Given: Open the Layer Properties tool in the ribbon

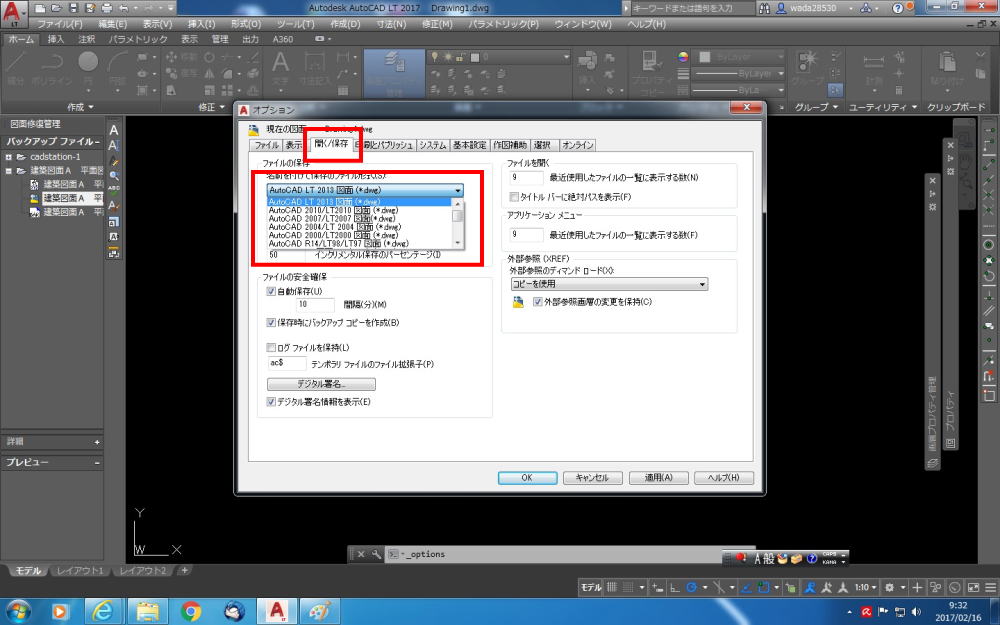Looking at the screenshot, I should click(394, 71).
